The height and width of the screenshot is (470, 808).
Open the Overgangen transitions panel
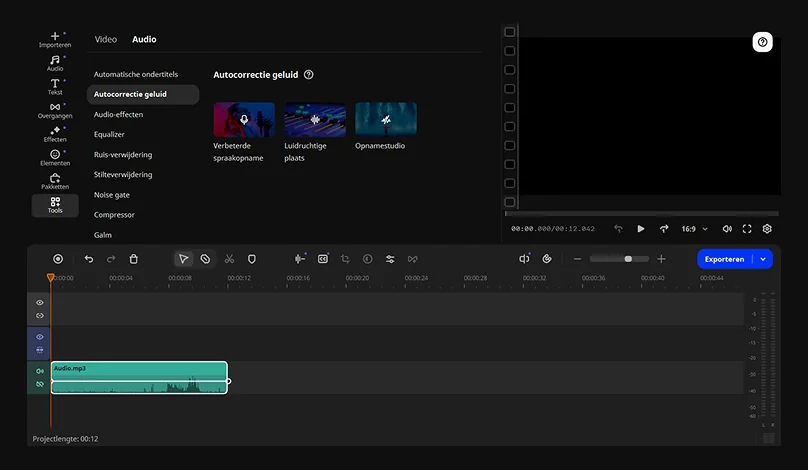click(55, 110)
